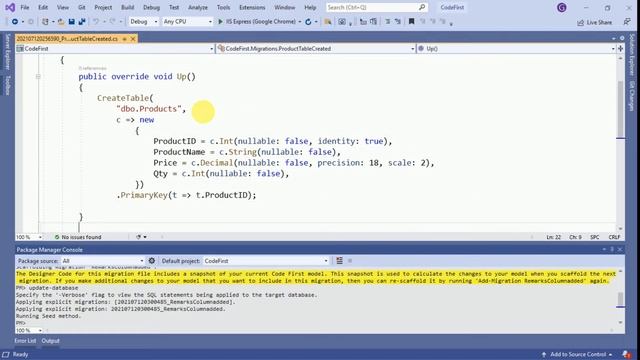Start debugging with IIS Express play icon

point(220,22)
